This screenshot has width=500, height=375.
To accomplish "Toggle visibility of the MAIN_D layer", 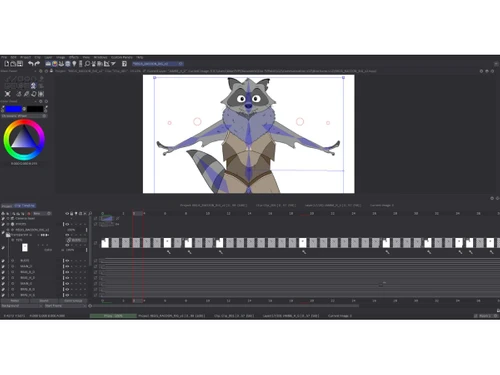I will (x=67, y=266).
